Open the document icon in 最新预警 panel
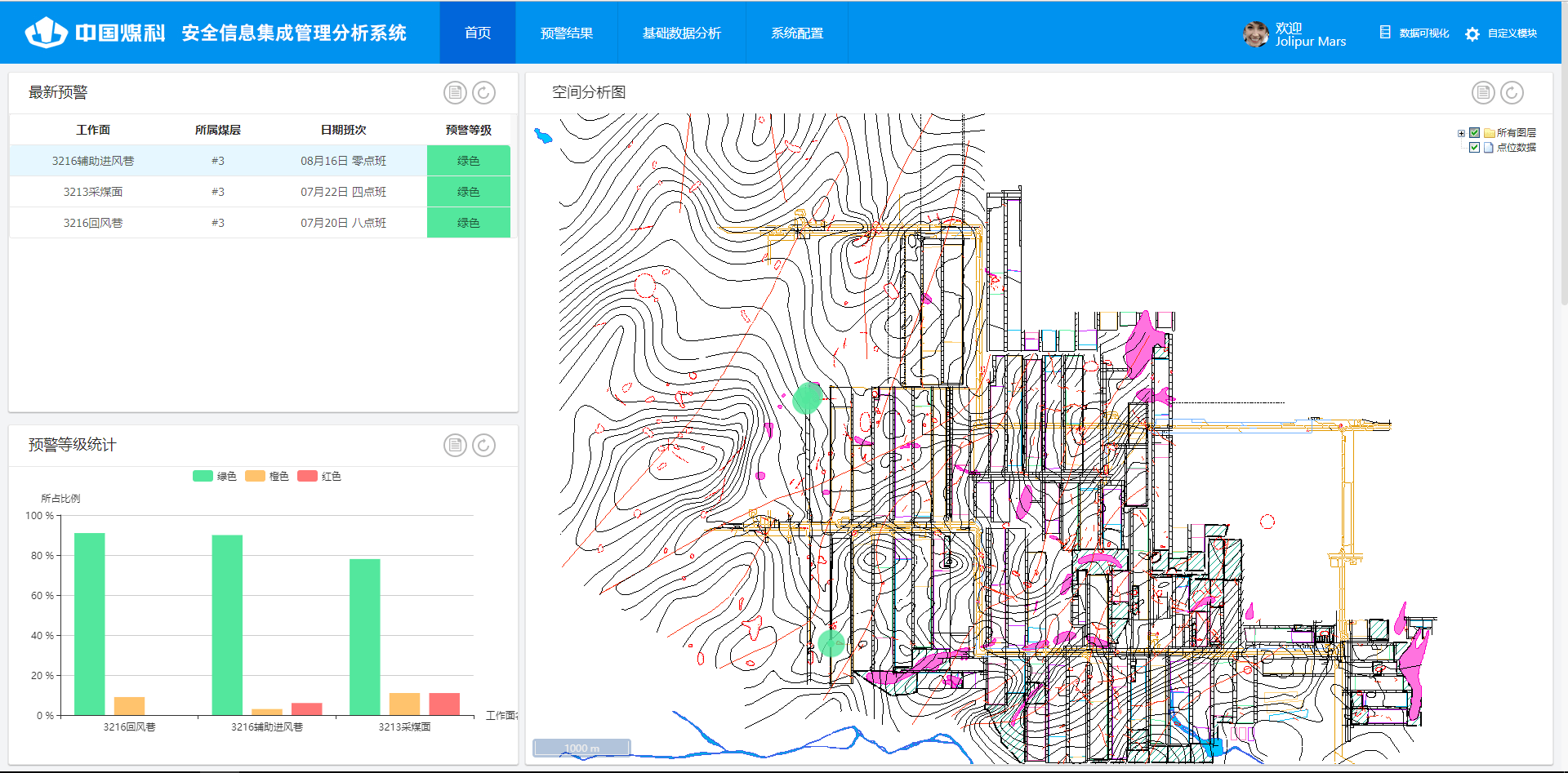The image size is (1568, 773). point(455,93)
